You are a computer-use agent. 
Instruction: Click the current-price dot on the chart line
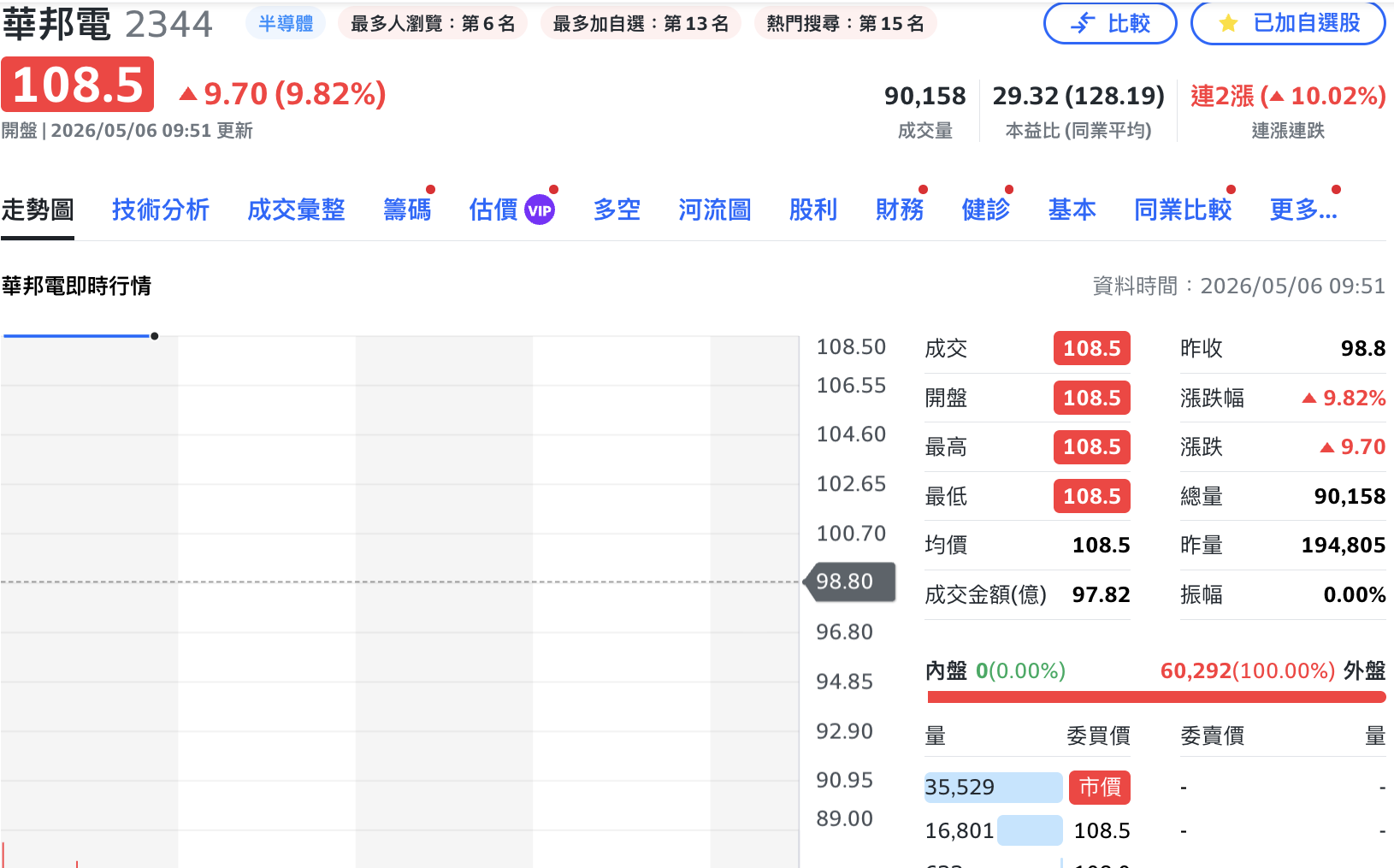click(x=154, y=336)
